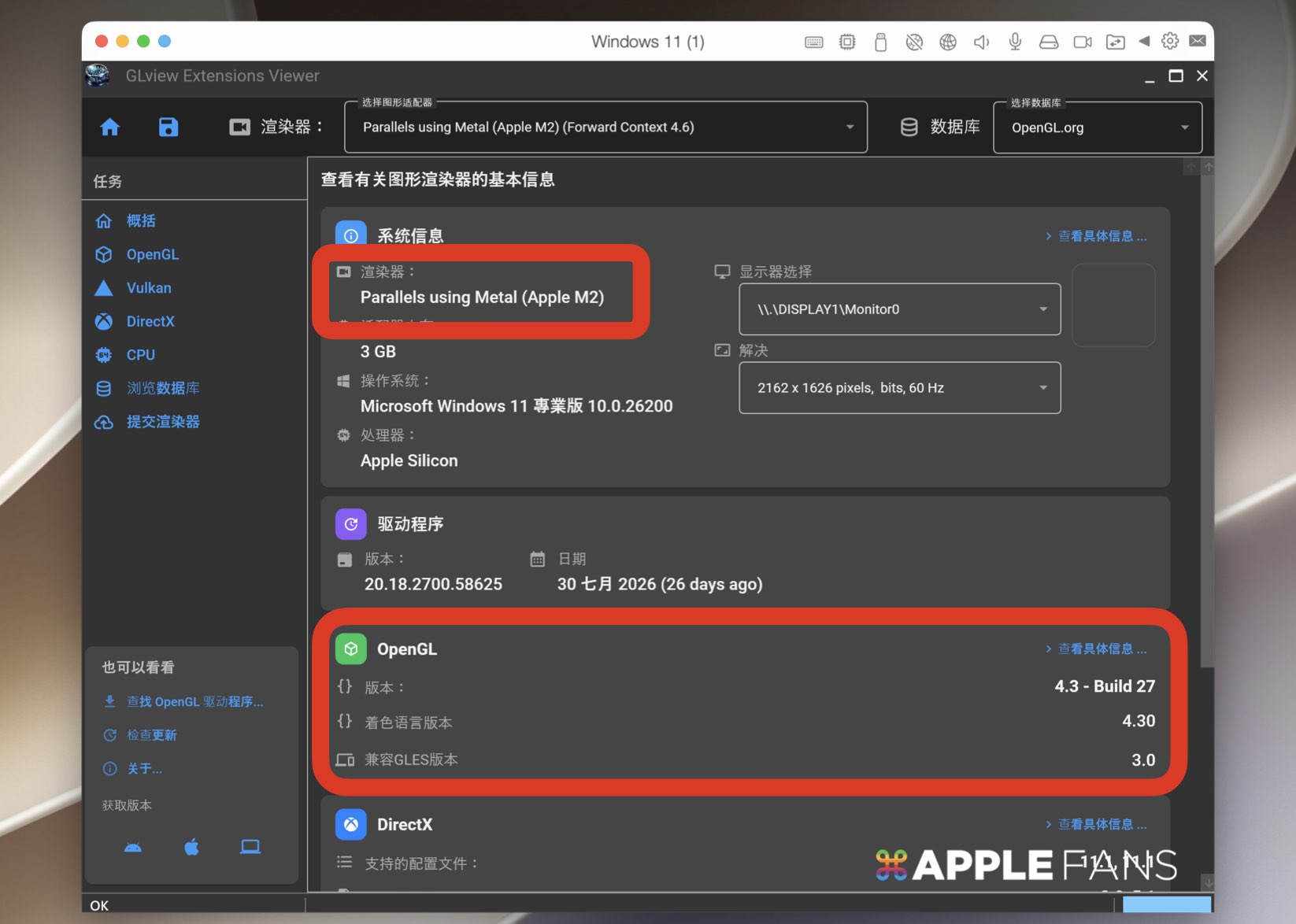Click the Microsoft Windows 11 專業版 text

517,406
